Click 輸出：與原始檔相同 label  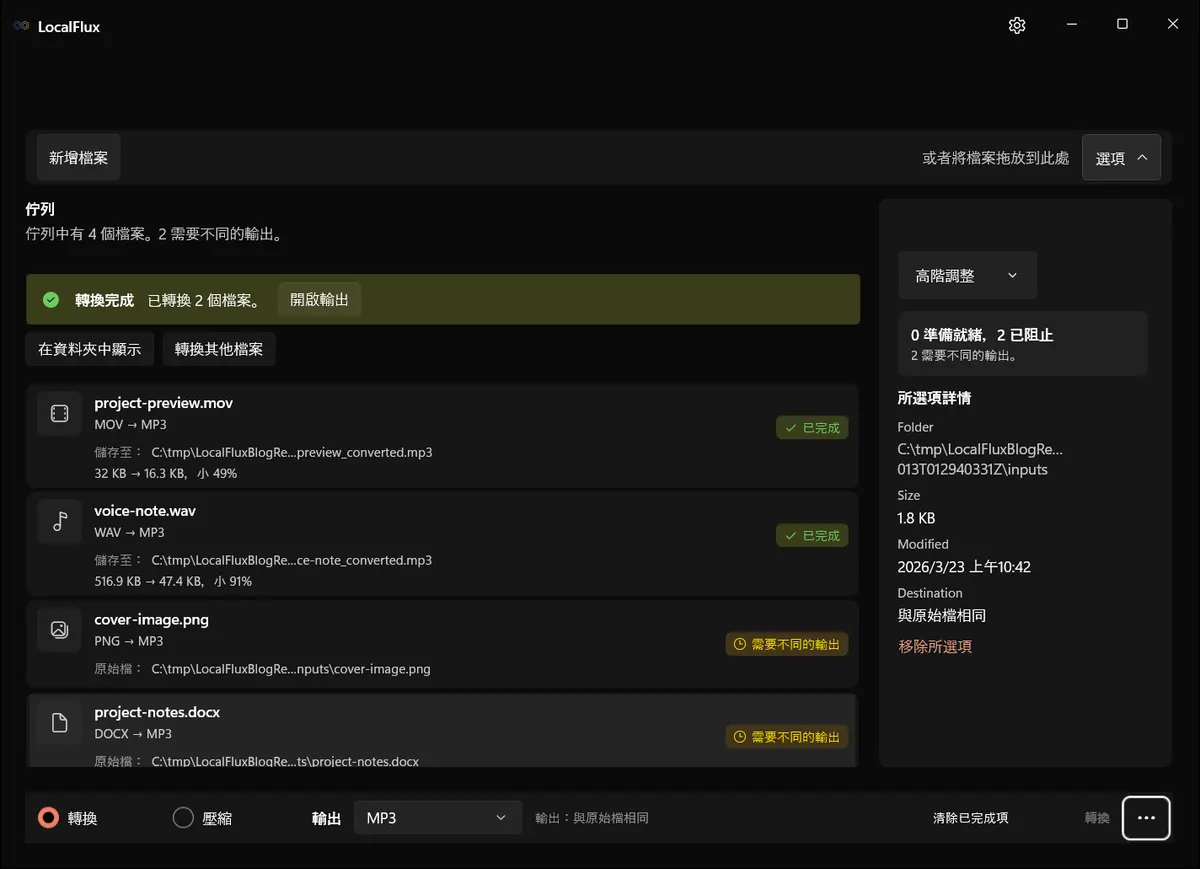coord(592,818)
